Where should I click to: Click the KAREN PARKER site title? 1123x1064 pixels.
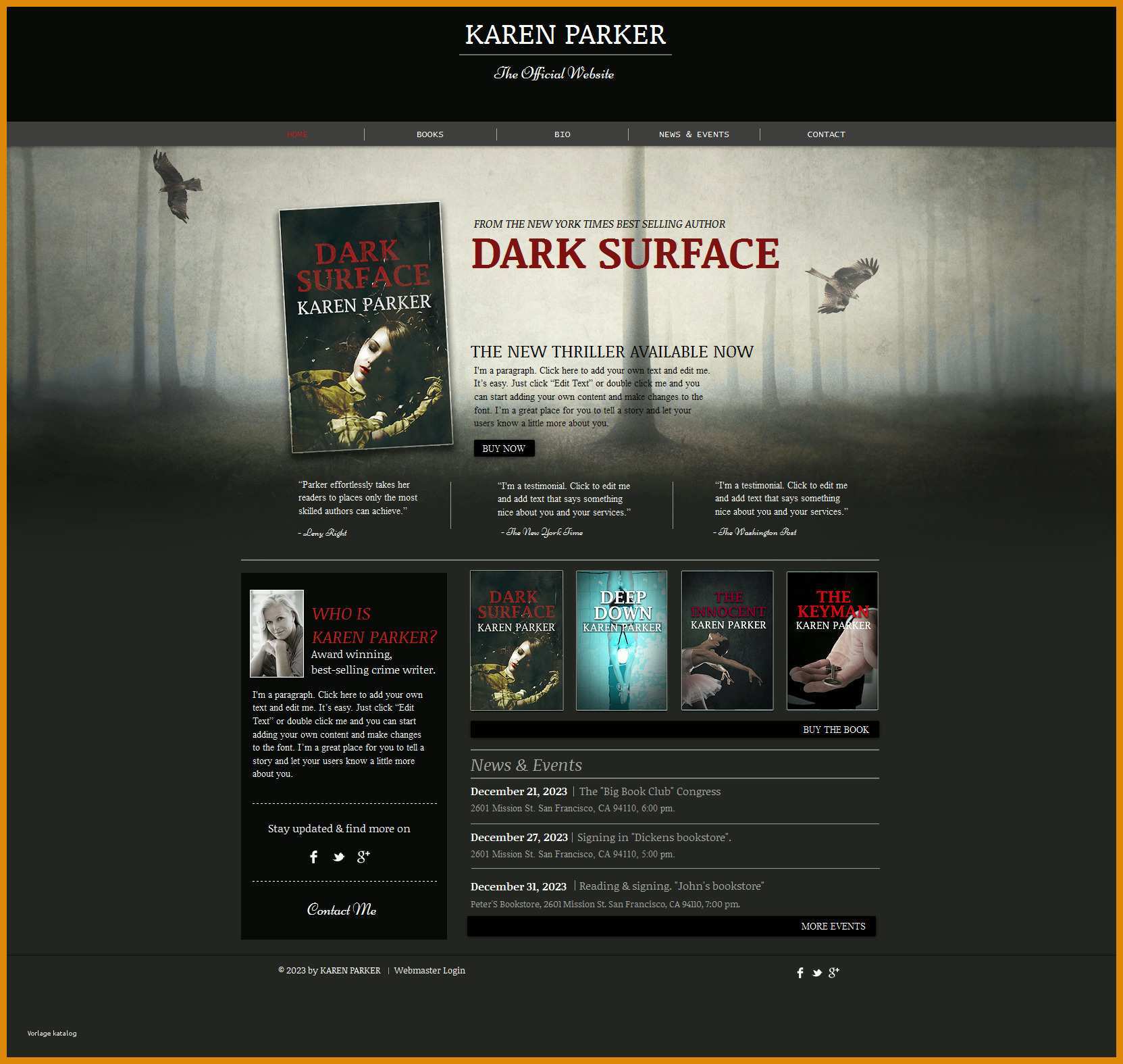point(565,35)
